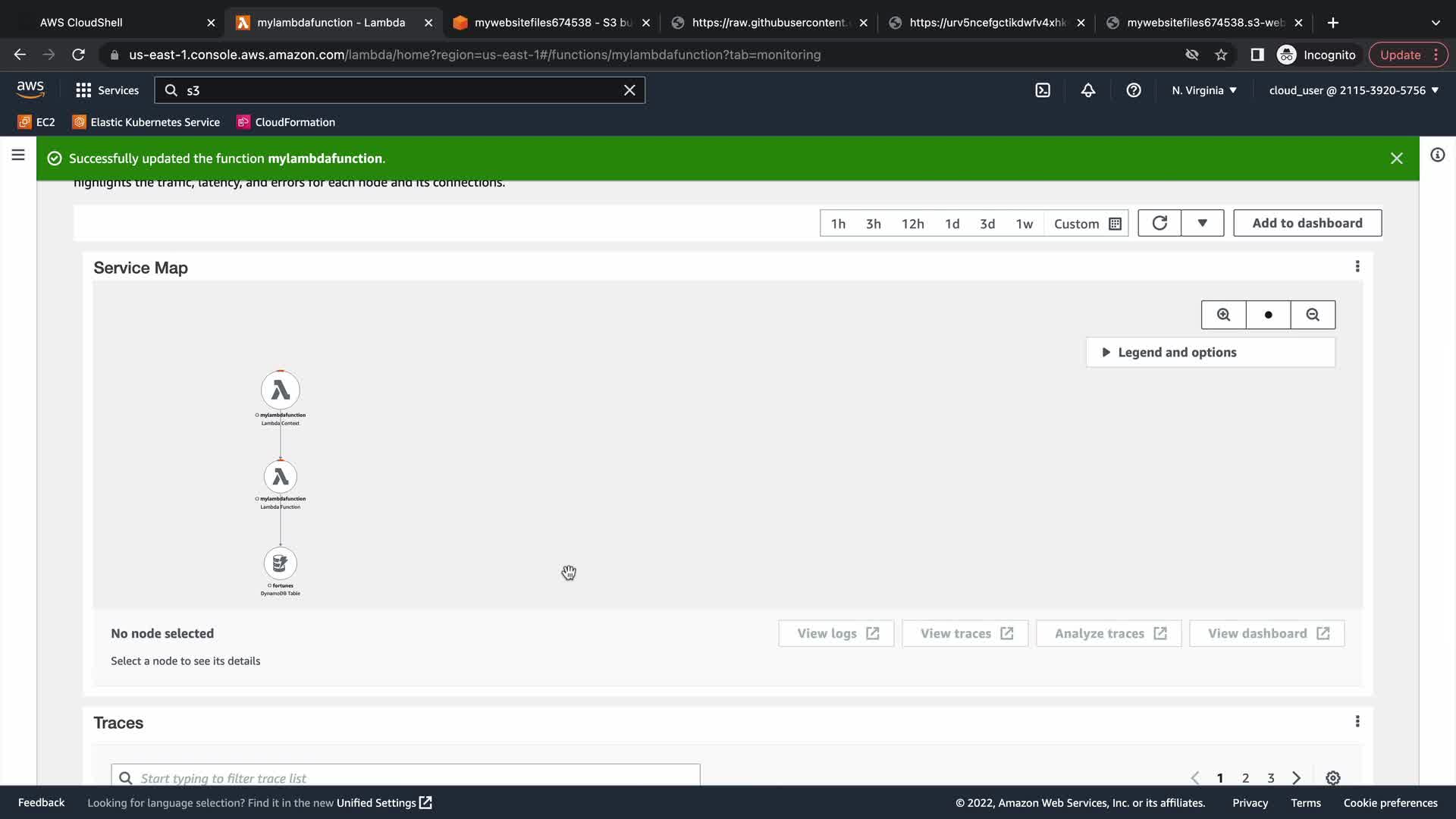The height and width of the screenshot is (819, 1456).
Task: Open refresh interval dropdown arrow
Action: point(1202,223)
